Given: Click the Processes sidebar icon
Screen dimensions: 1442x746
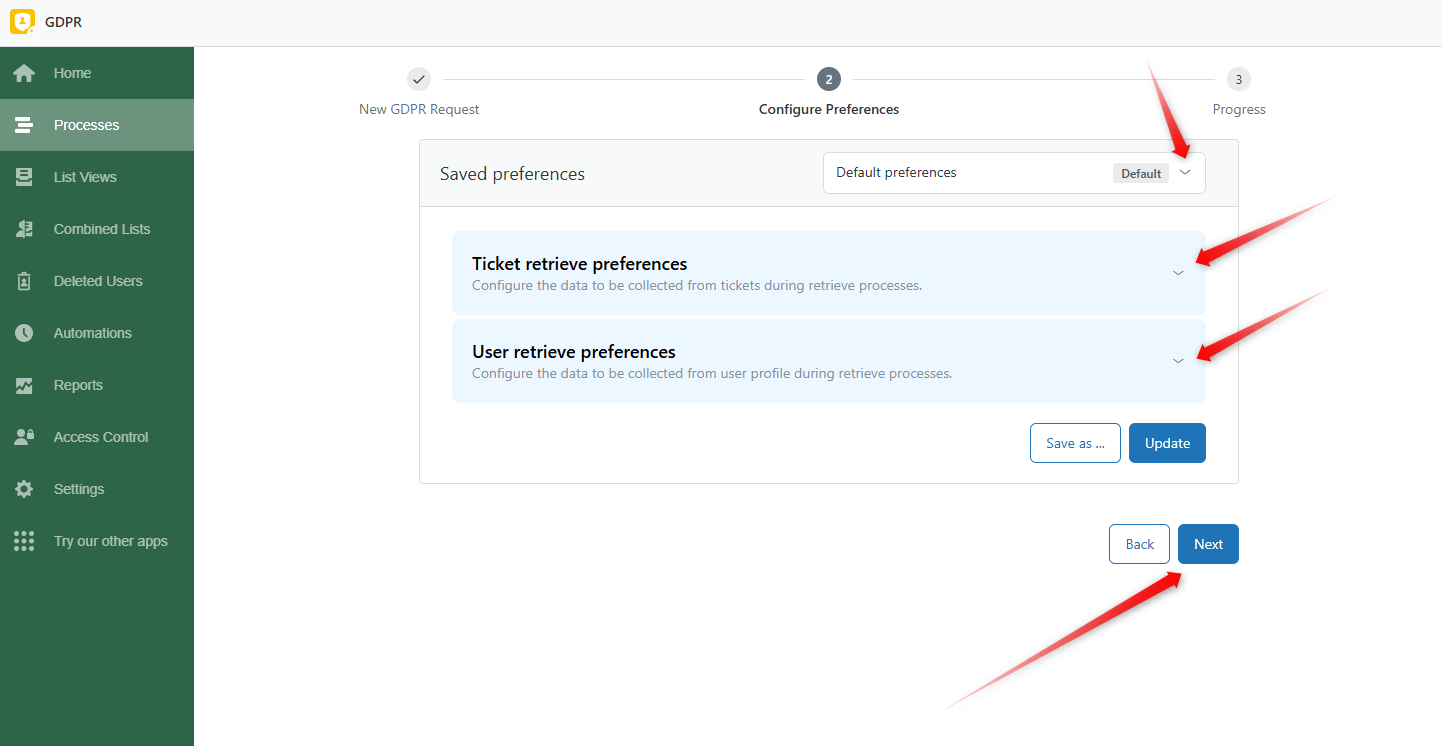Looking at the screenshot, I should tap(24, 125).
